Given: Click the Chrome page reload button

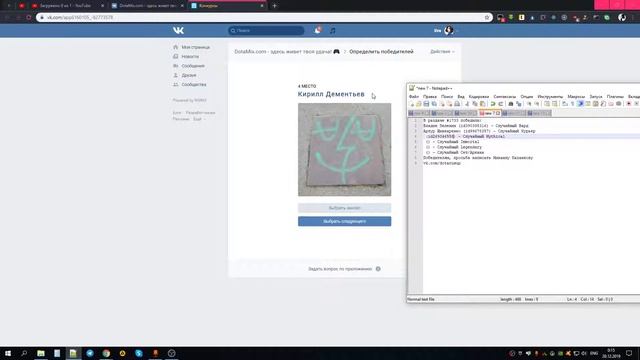Looking at the screenshot, I should (29, 18).
